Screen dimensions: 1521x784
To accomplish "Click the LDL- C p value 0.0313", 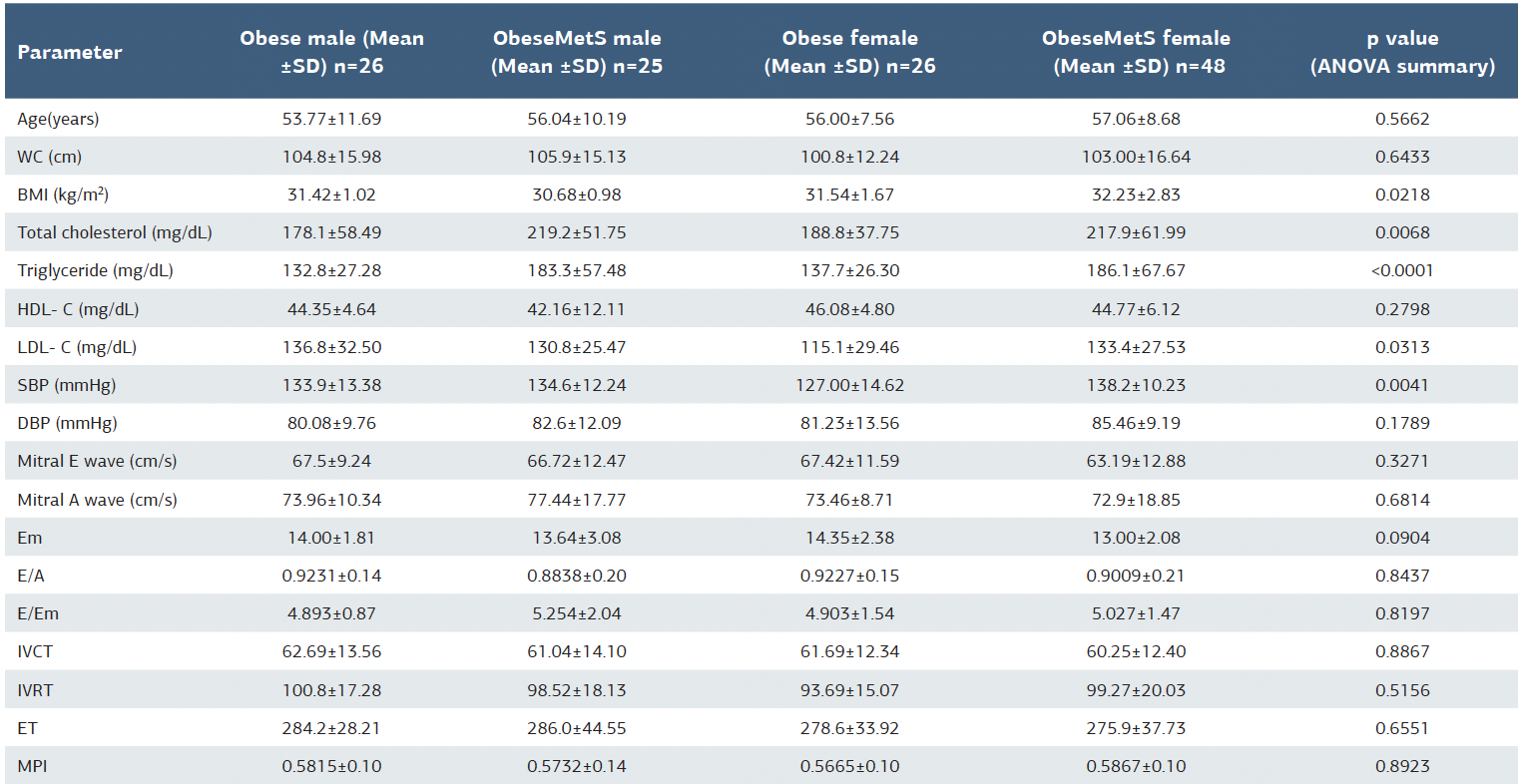I will click(x=1402, y=347).
